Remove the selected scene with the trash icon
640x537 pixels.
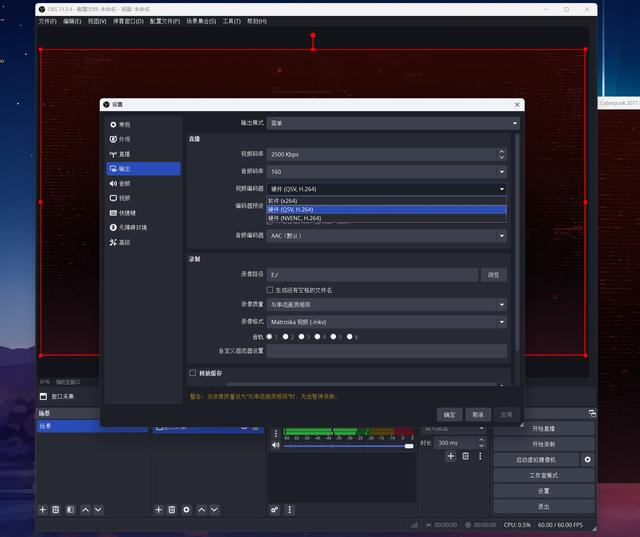point(56,510)
